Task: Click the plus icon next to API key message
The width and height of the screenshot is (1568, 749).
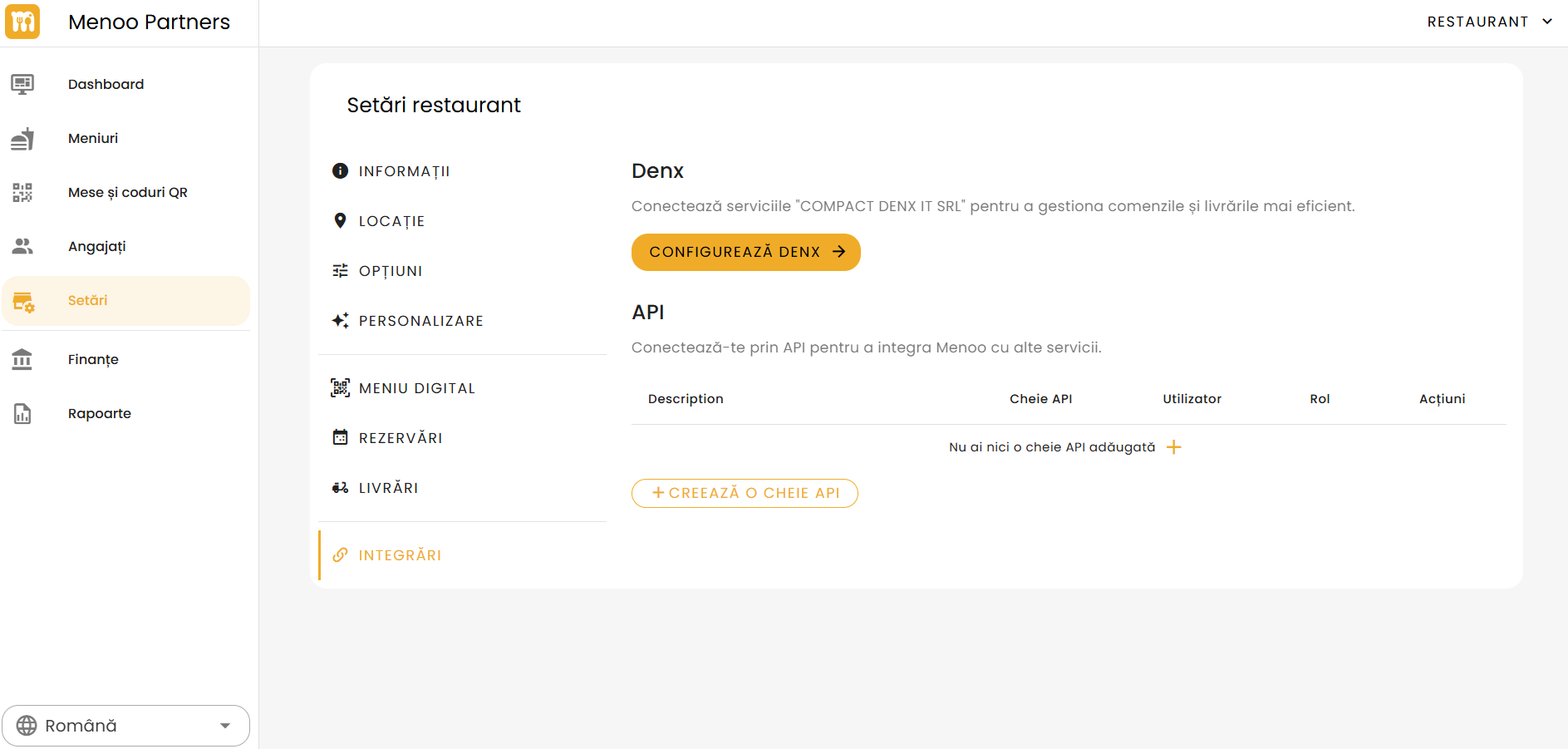Action: click(1173, 446)
